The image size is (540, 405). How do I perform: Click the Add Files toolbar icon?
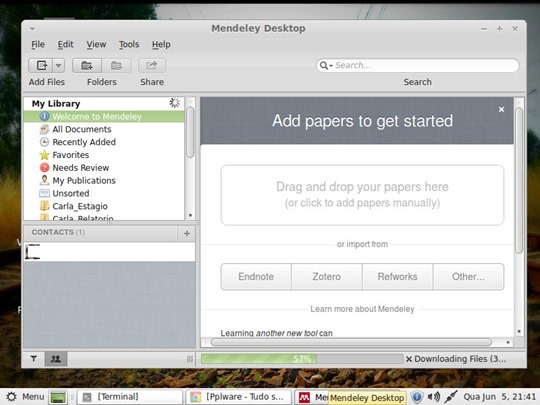(x=41, y=65)
